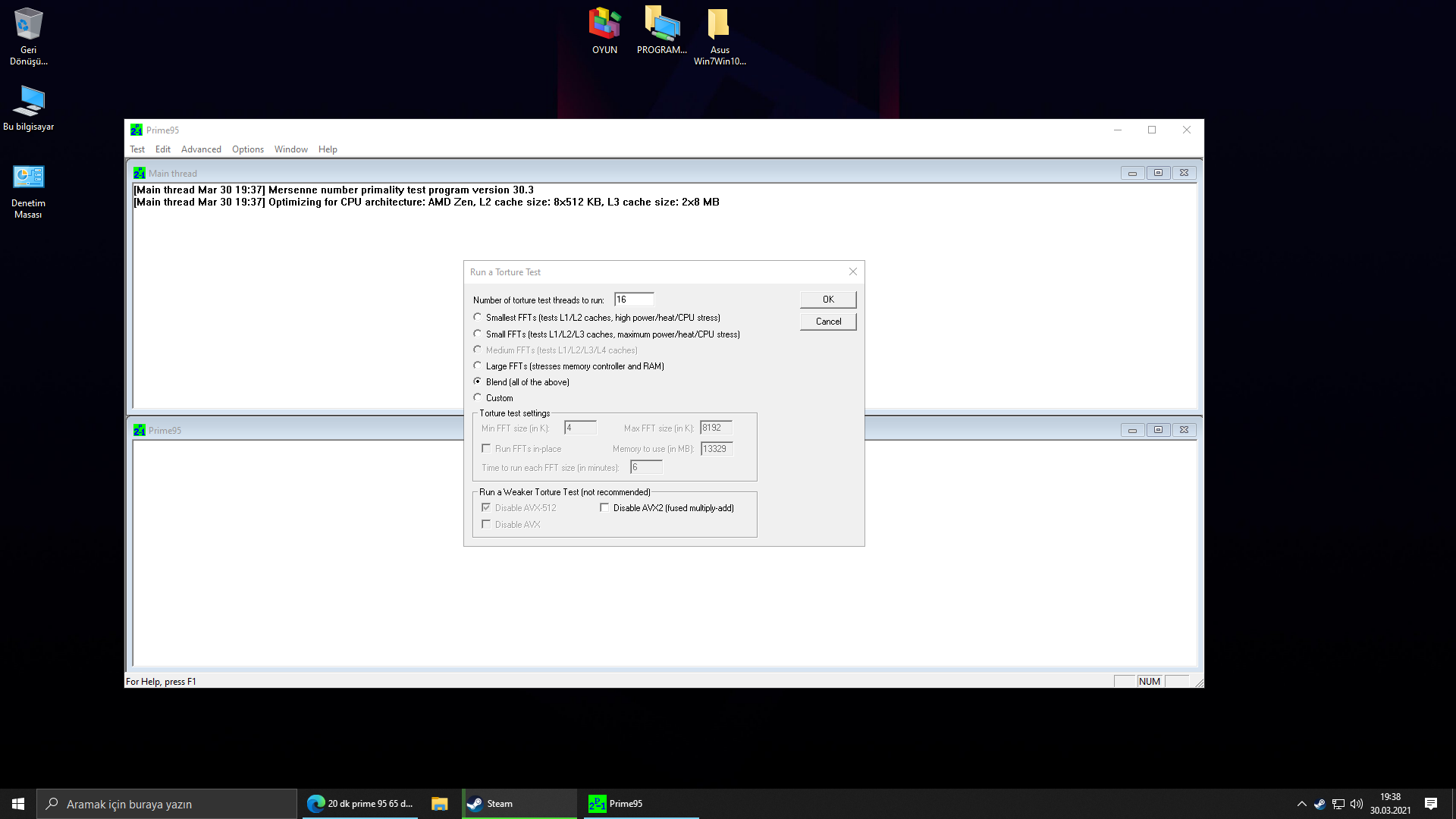Image resolution: width=1456 pixels, height=819 pixels.
Task: Open the OYUN desktop icon
Action: click(604, 25)
